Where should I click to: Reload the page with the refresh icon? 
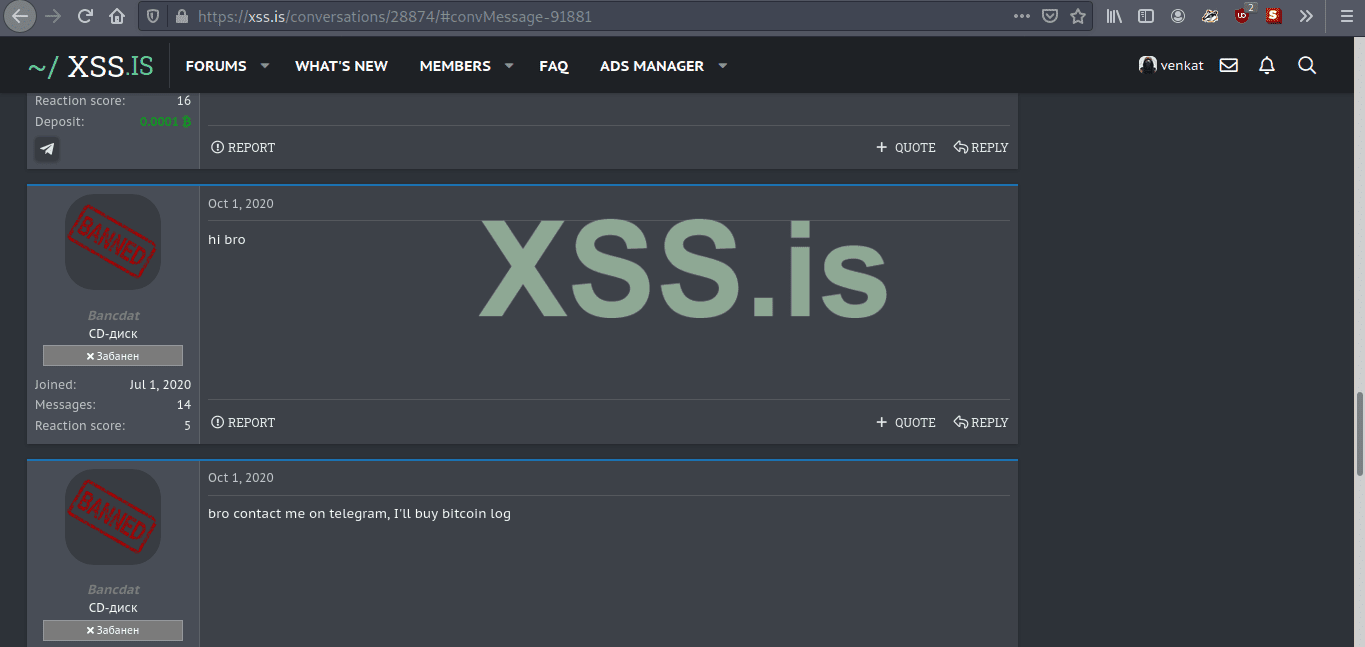(84, 16)
